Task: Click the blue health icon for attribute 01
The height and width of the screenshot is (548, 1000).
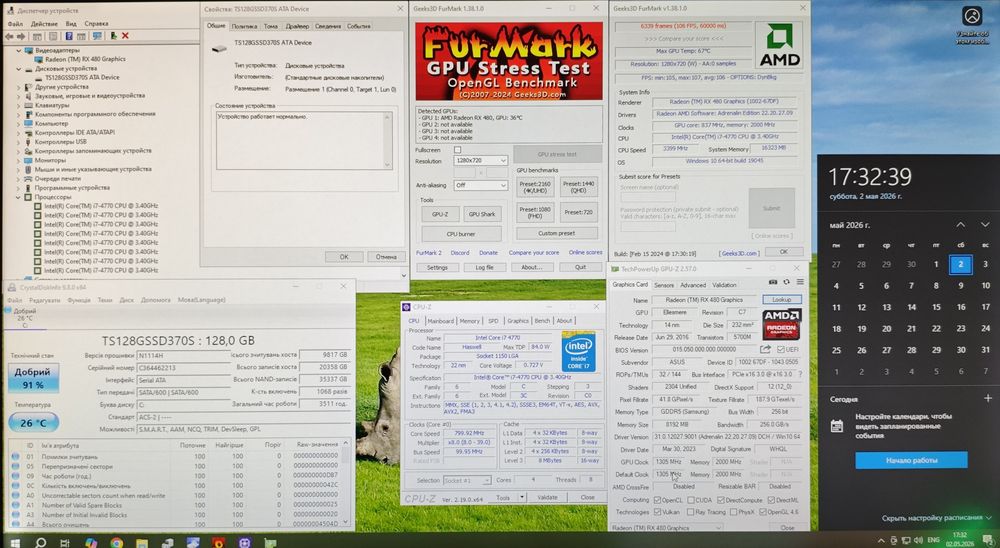Action: pos(15,456)
